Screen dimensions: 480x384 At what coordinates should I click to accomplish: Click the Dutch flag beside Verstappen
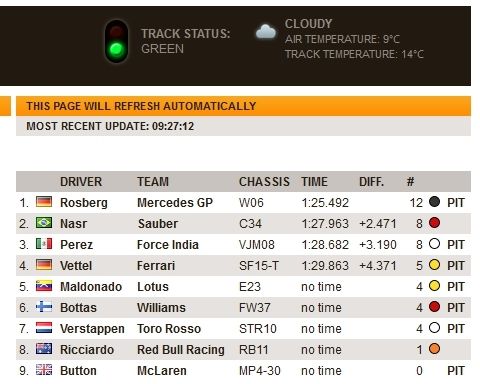point(44,328)
